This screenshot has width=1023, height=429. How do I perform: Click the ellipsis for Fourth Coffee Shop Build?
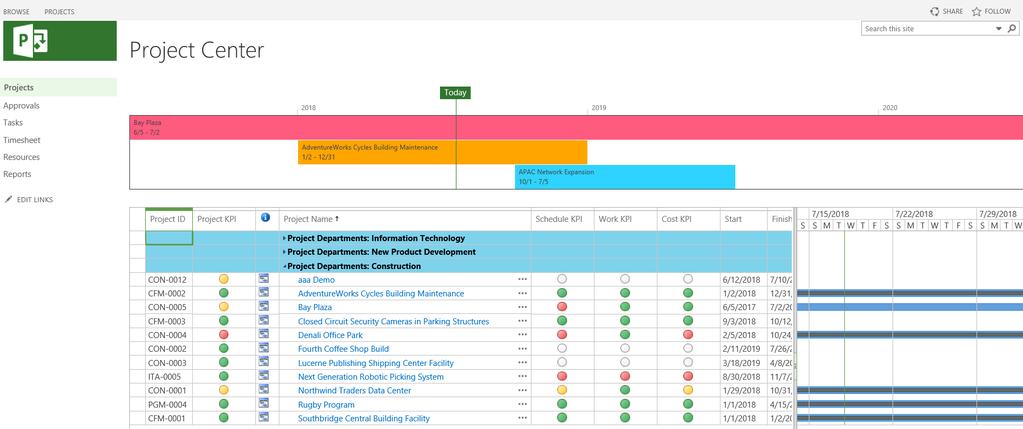523,349
